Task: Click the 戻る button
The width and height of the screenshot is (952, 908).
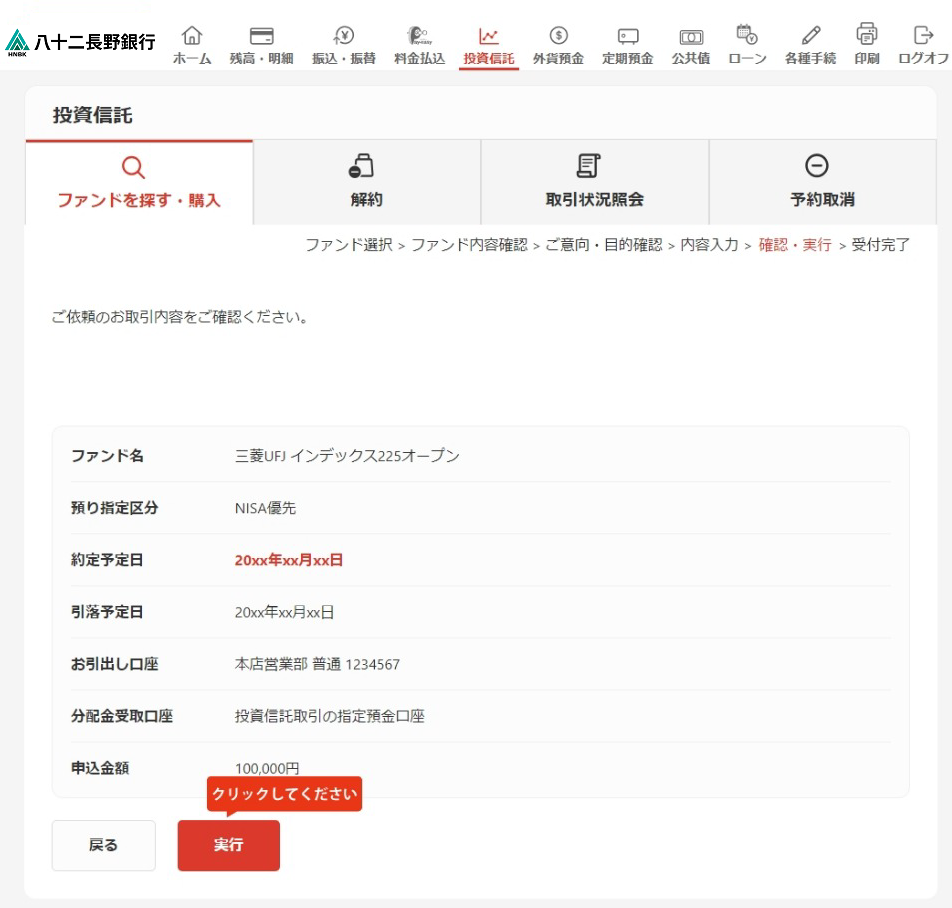Action: tap(104, 845)
